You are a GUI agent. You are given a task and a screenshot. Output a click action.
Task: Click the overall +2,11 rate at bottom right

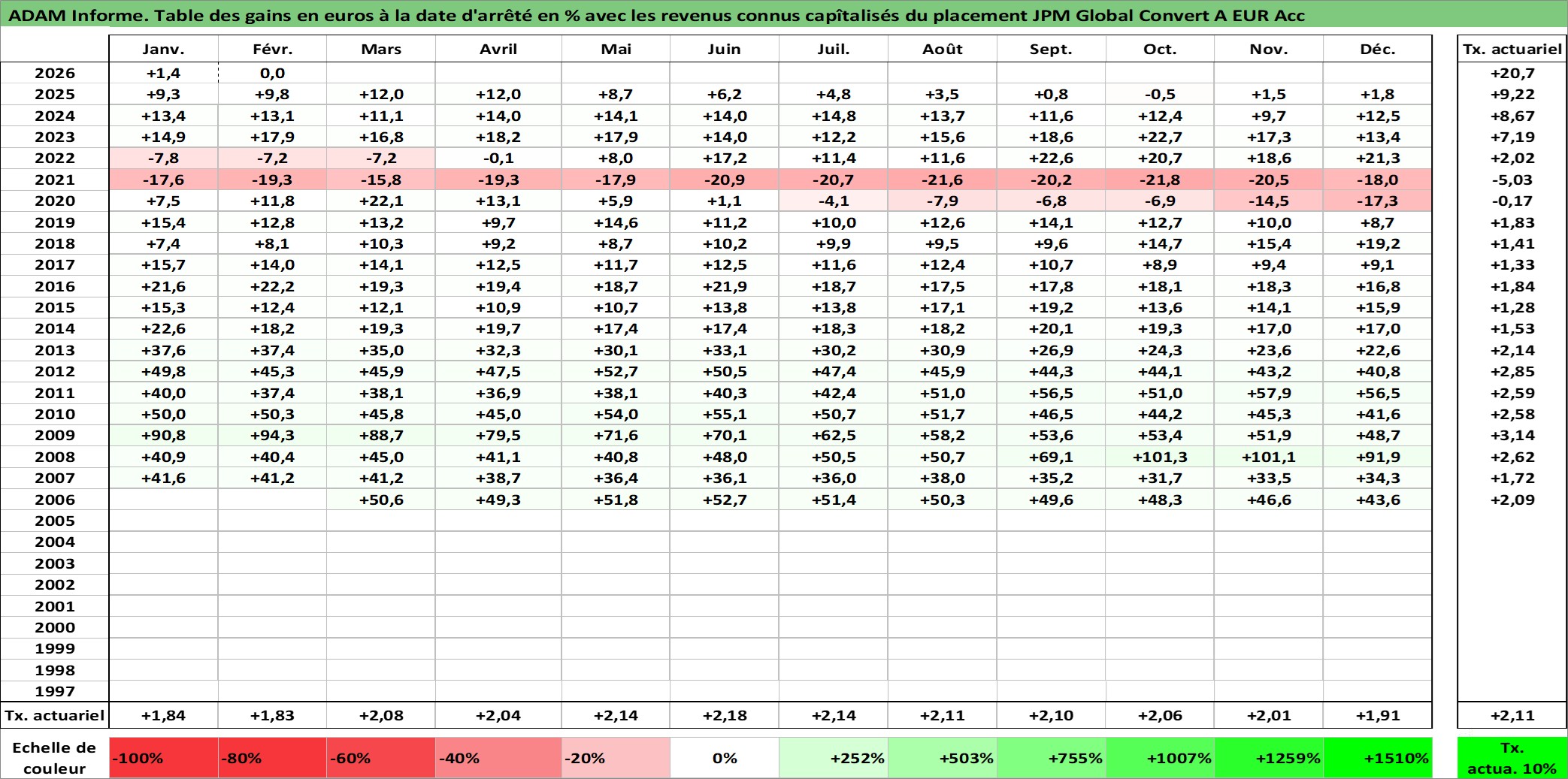coord(1512,715)
